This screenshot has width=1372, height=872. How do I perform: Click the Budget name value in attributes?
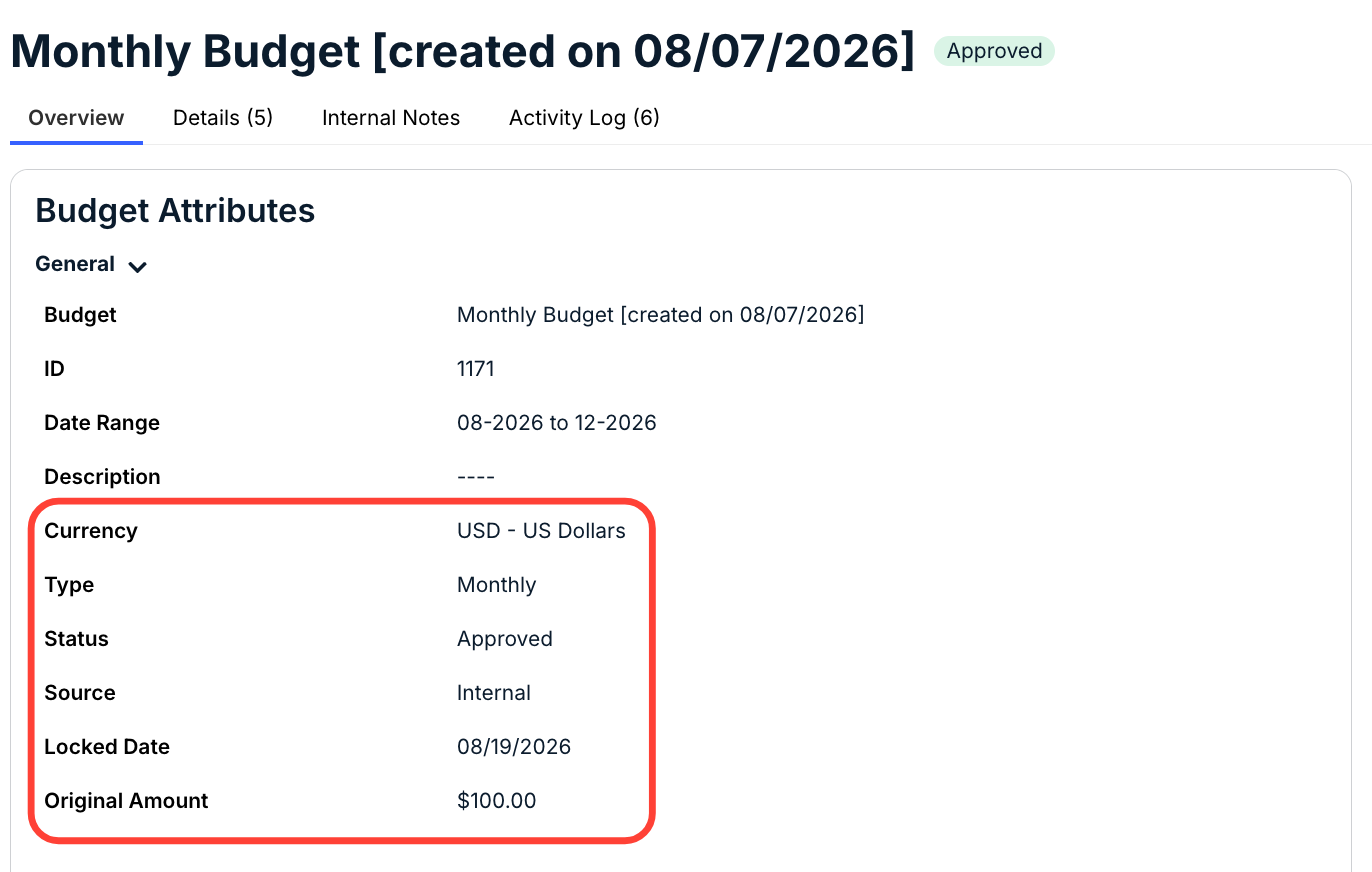coord(661,315)
